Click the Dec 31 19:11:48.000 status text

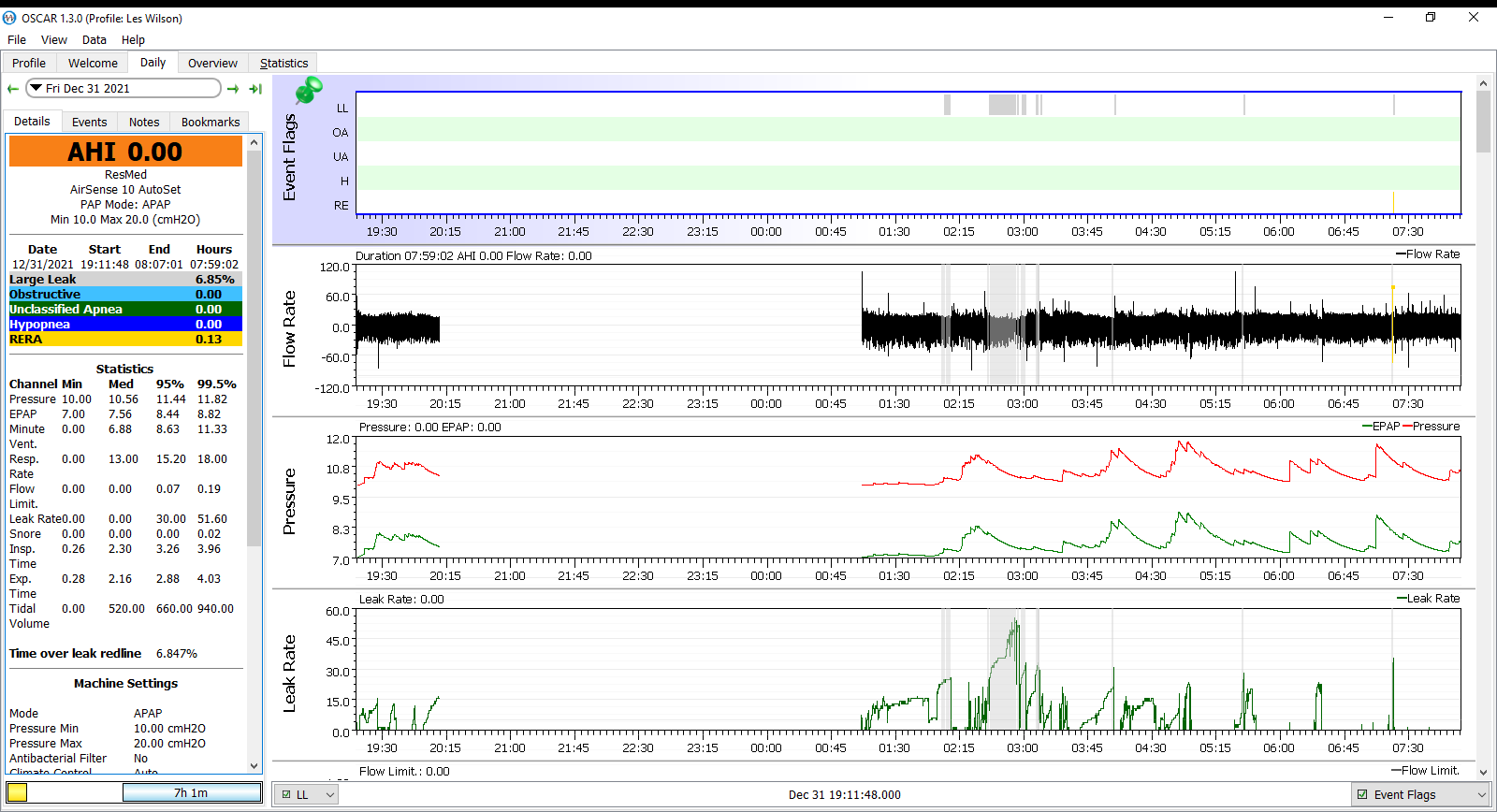844,794
